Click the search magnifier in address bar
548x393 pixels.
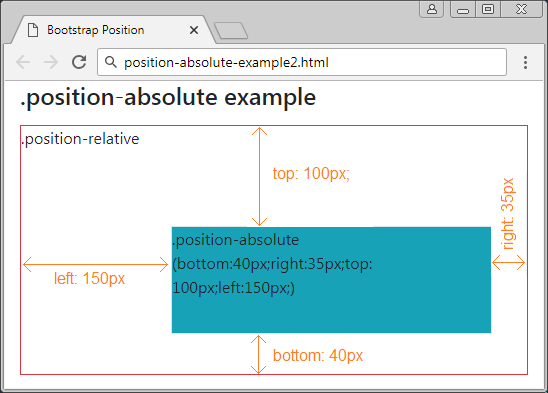[x=111, y=62]
